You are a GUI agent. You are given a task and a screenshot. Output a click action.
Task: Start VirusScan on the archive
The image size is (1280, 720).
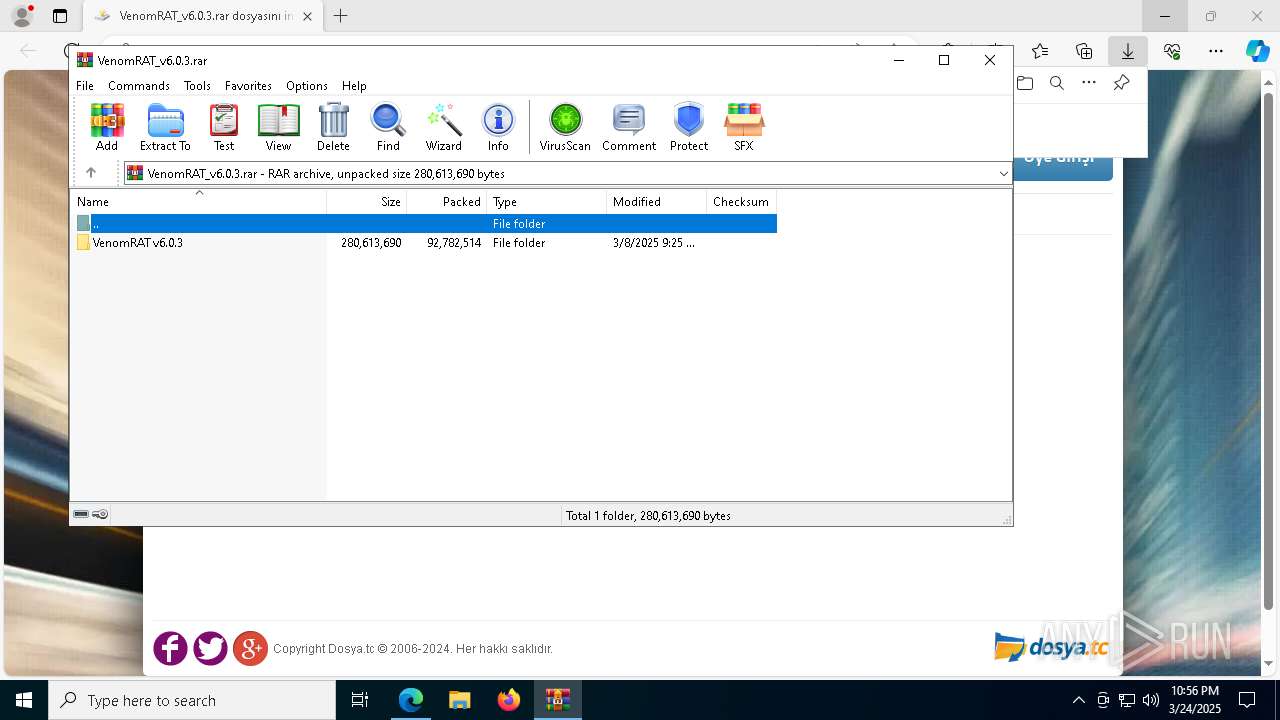[x=565, y=127]
